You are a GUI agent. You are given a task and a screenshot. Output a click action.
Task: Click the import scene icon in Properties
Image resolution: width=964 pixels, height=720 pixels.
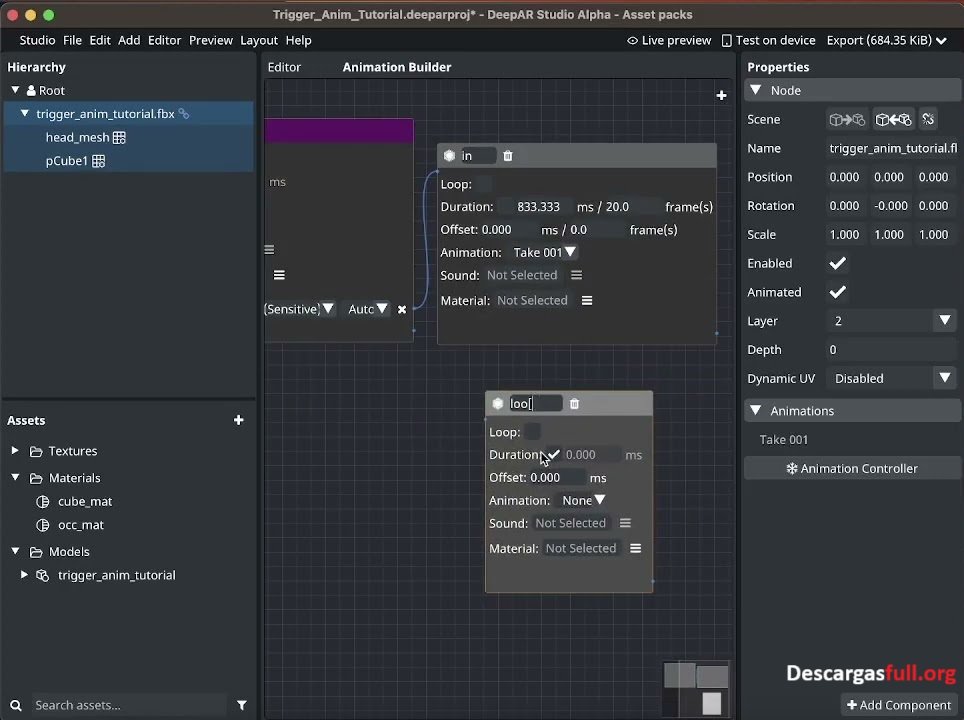(x=893, y=119)
